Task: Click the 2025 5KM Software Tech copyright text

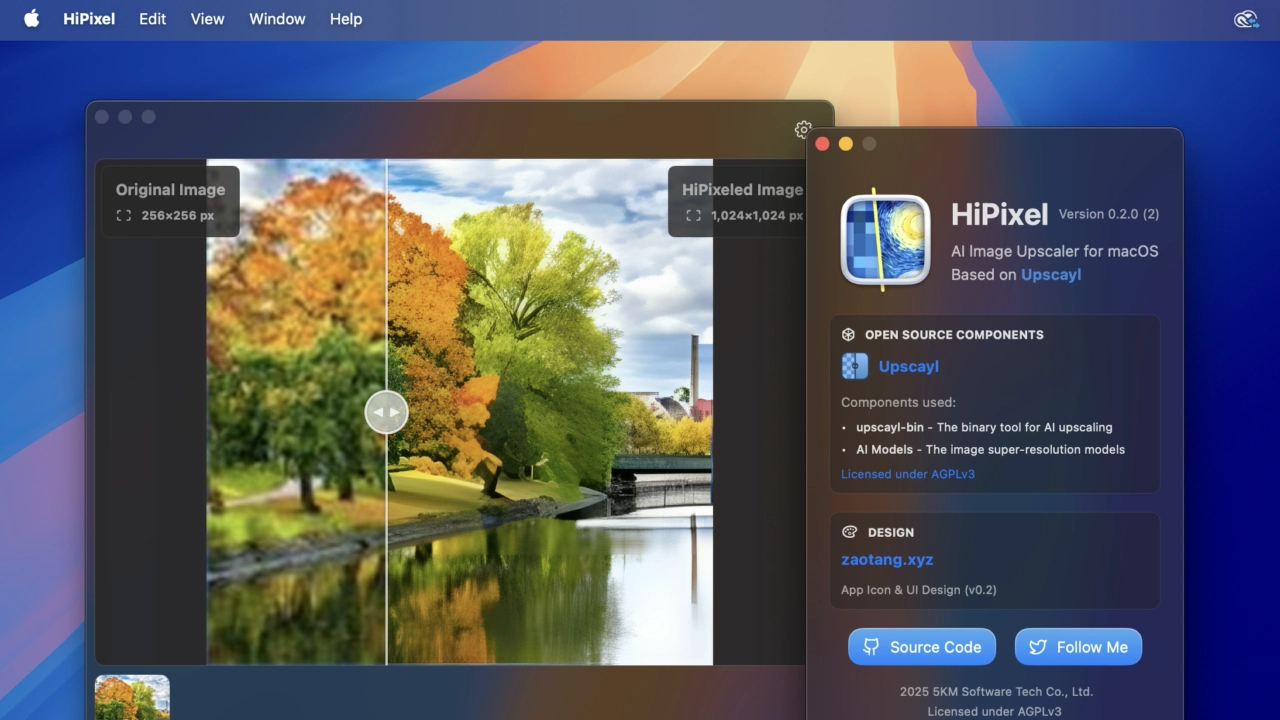Action: [x=996, y=691]
